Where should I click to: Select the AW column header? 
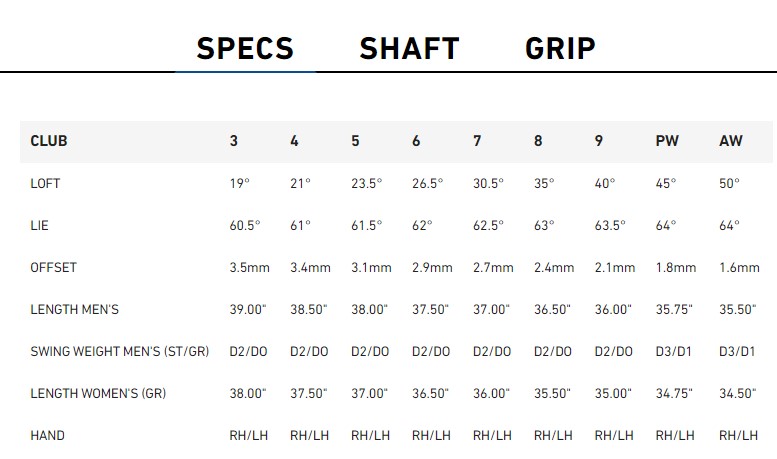tap(731, 141)
